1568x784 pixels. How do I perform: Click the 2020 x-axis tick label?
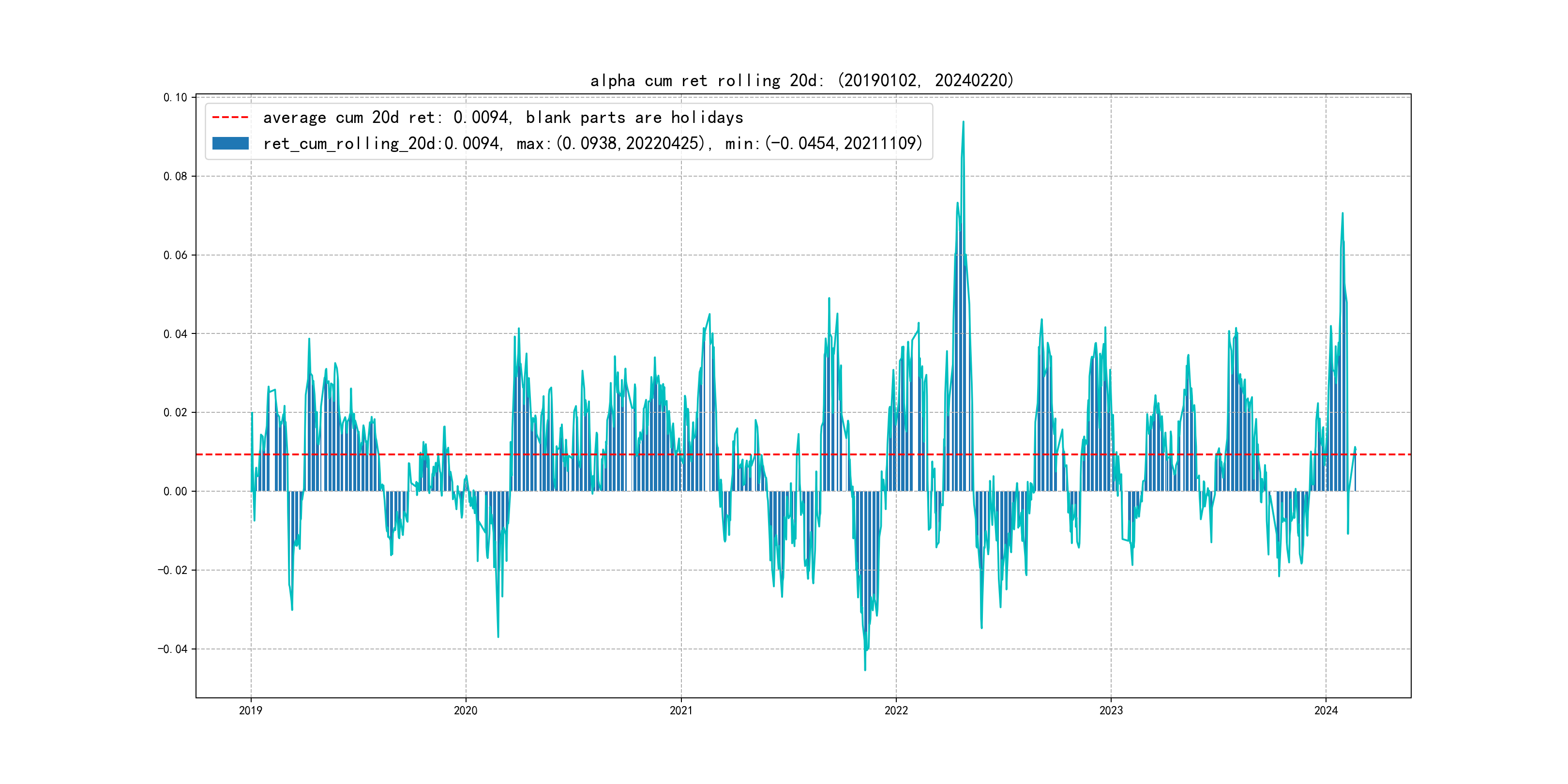tap(466, 710)
